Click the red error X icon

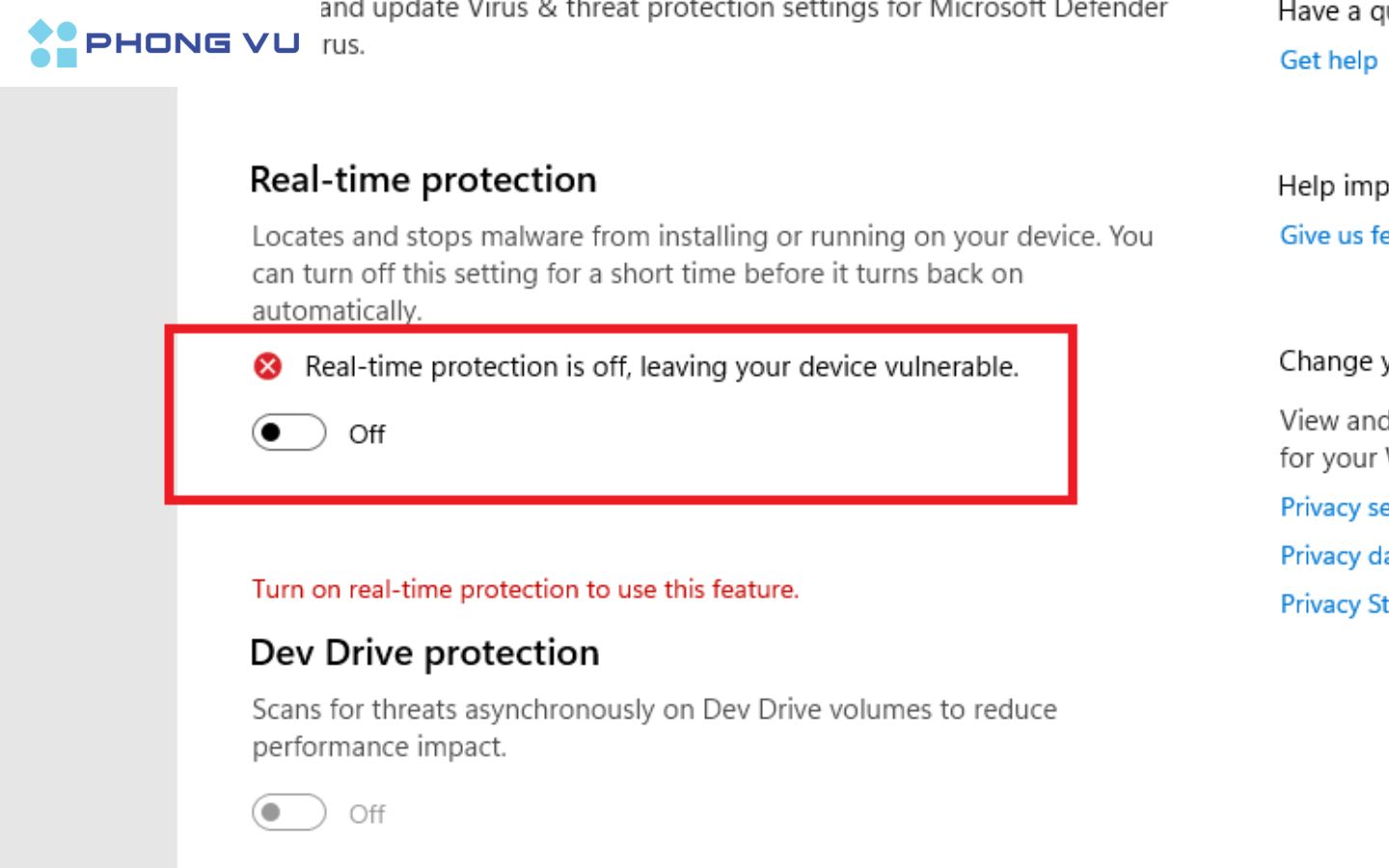pos(267,366)
